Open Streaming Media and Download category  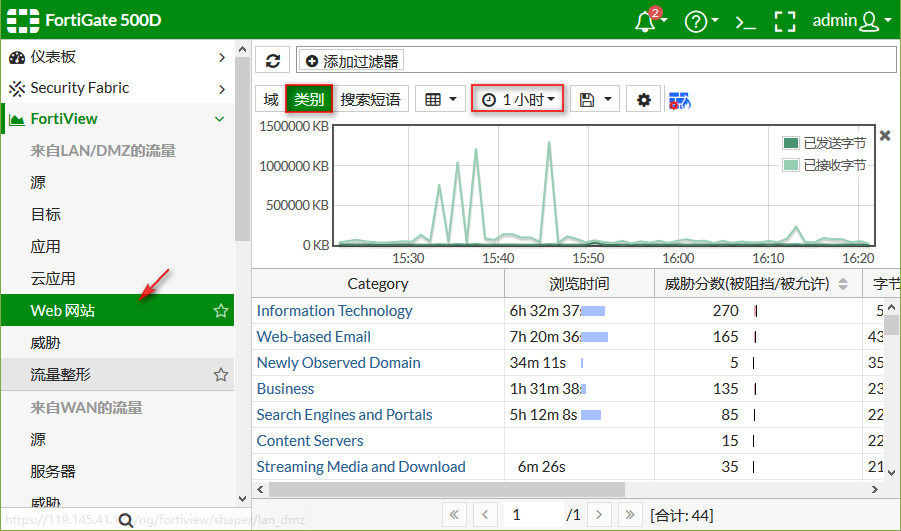coord(361,467)
